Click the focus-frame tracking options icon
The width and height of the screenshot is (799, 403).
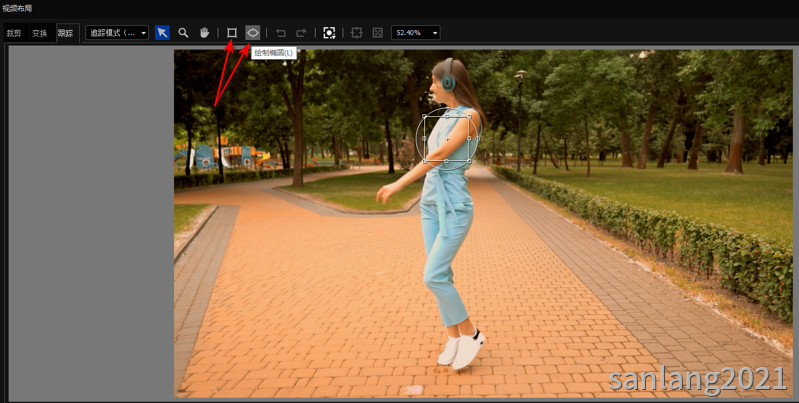(x=329, y=33)
